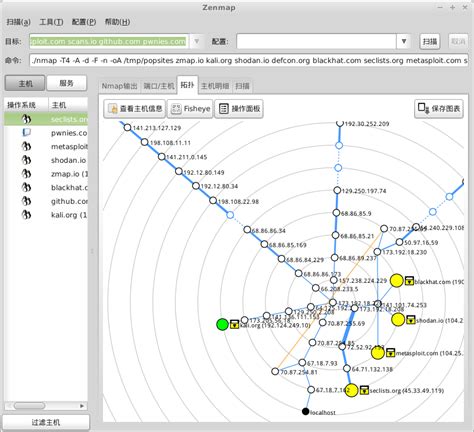Click router node 67.18.7.93
The image size is (474, 432).
302,362
